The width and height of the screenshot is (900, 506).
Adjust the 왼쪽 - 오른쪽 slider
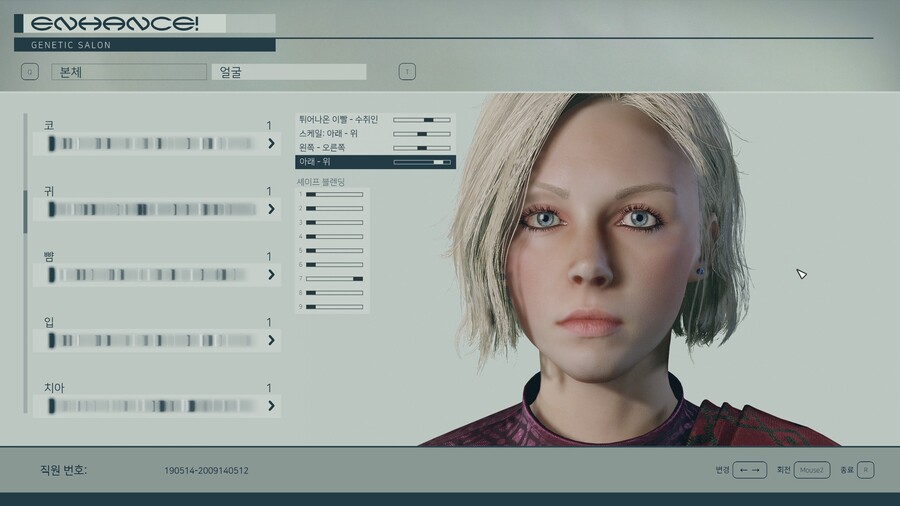[421, 148]
